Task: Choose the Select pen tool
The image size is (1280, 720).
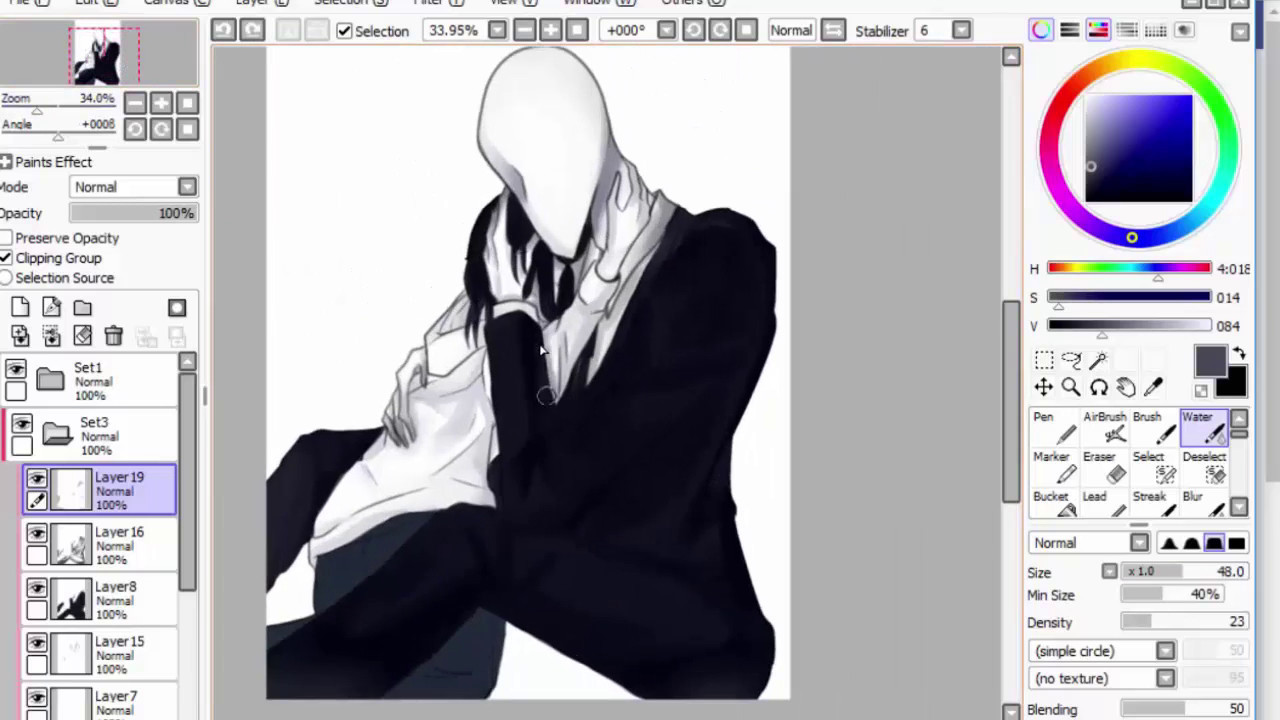Action: (1154, 467)
